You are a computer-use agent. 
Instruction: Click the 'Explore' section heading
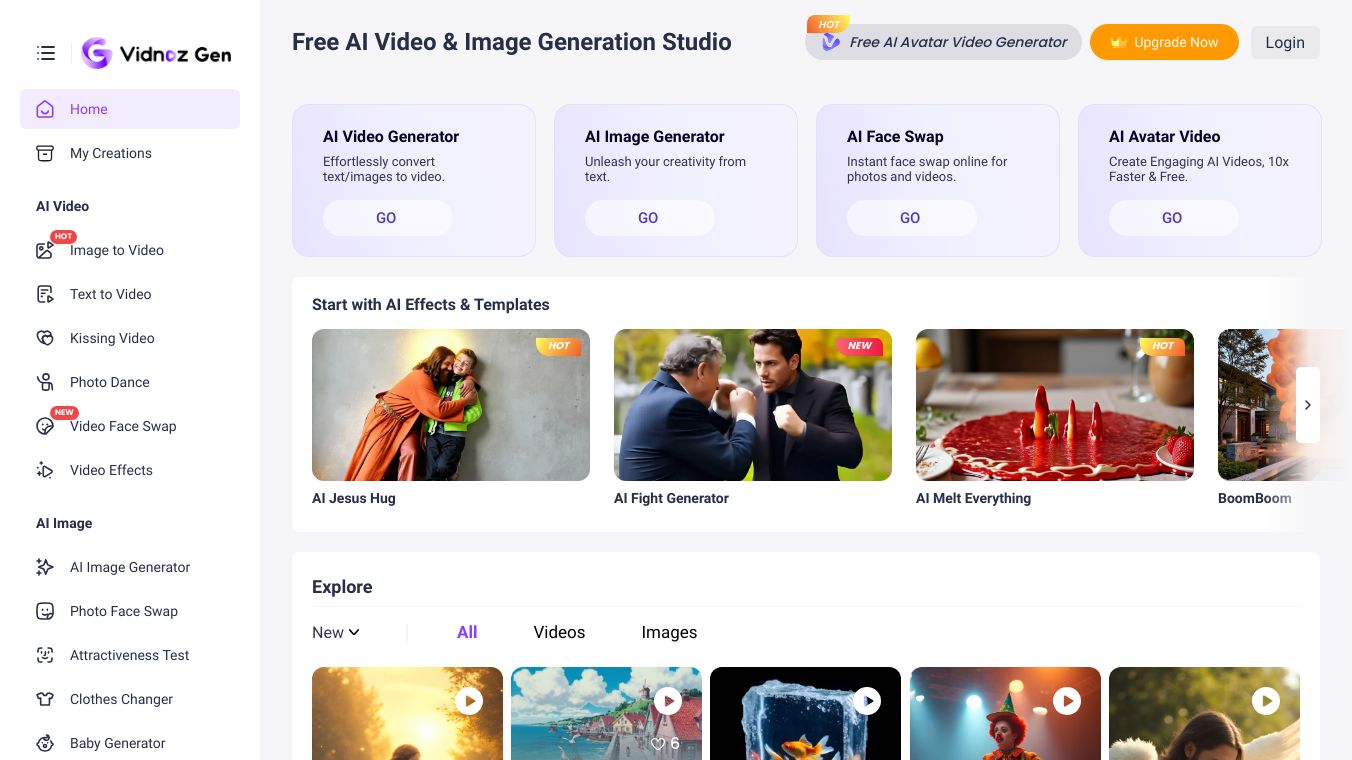pyautogui.click(x=342, y=587)
